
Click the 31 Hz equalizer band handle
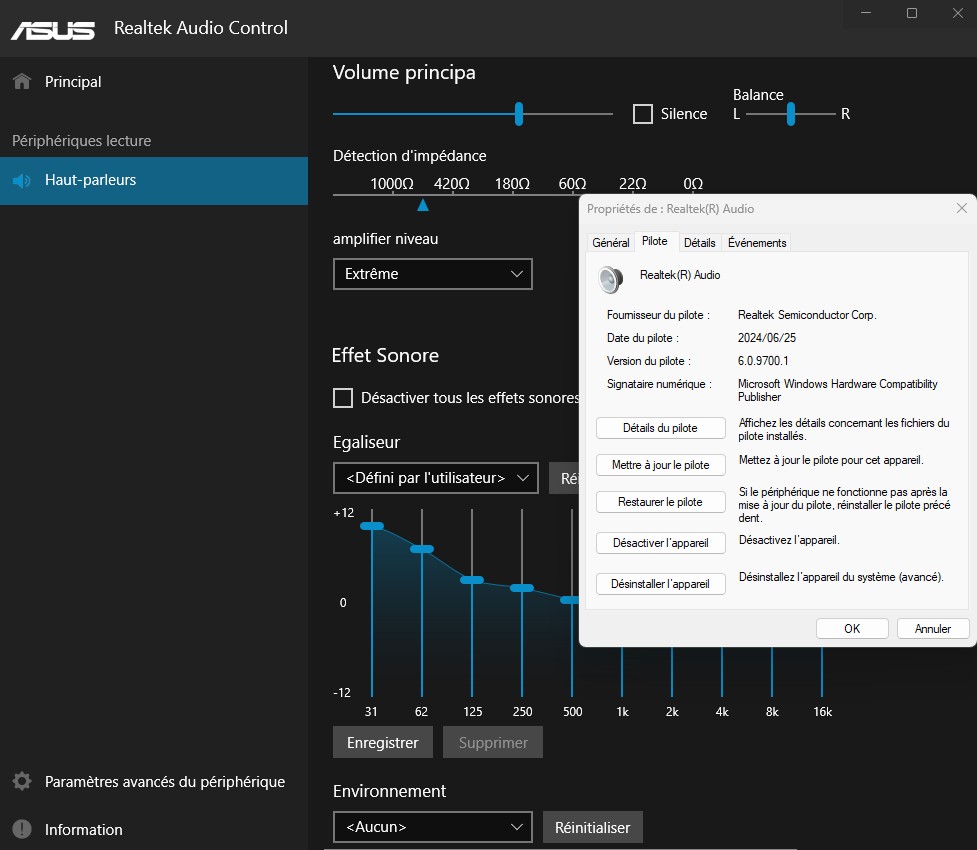pyautogui.click(x=372, y=526)
